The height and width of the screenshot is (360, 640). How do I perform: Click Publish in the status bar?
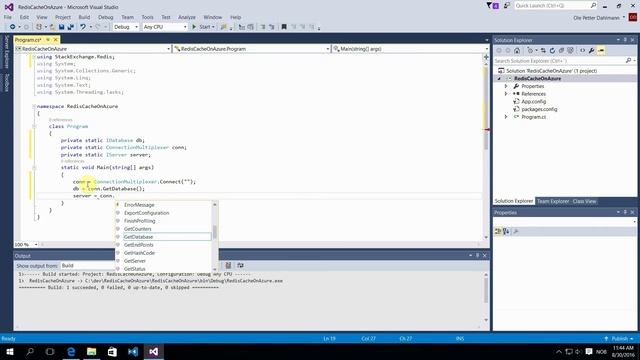(619, 339)
